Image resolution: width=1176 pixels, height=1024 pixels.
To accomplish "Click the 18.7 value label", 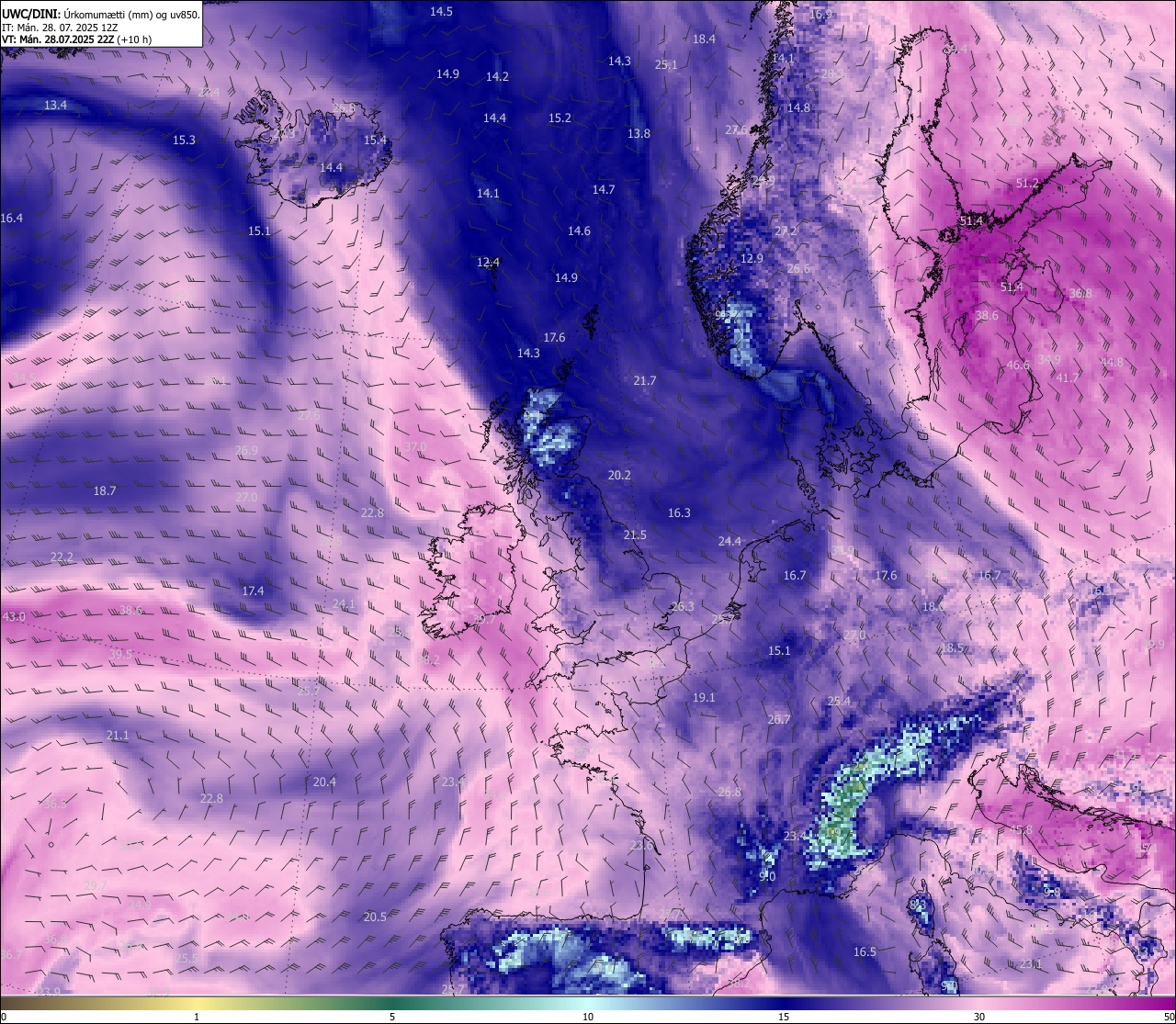I will pyautogui.click(x=105, y=491).
